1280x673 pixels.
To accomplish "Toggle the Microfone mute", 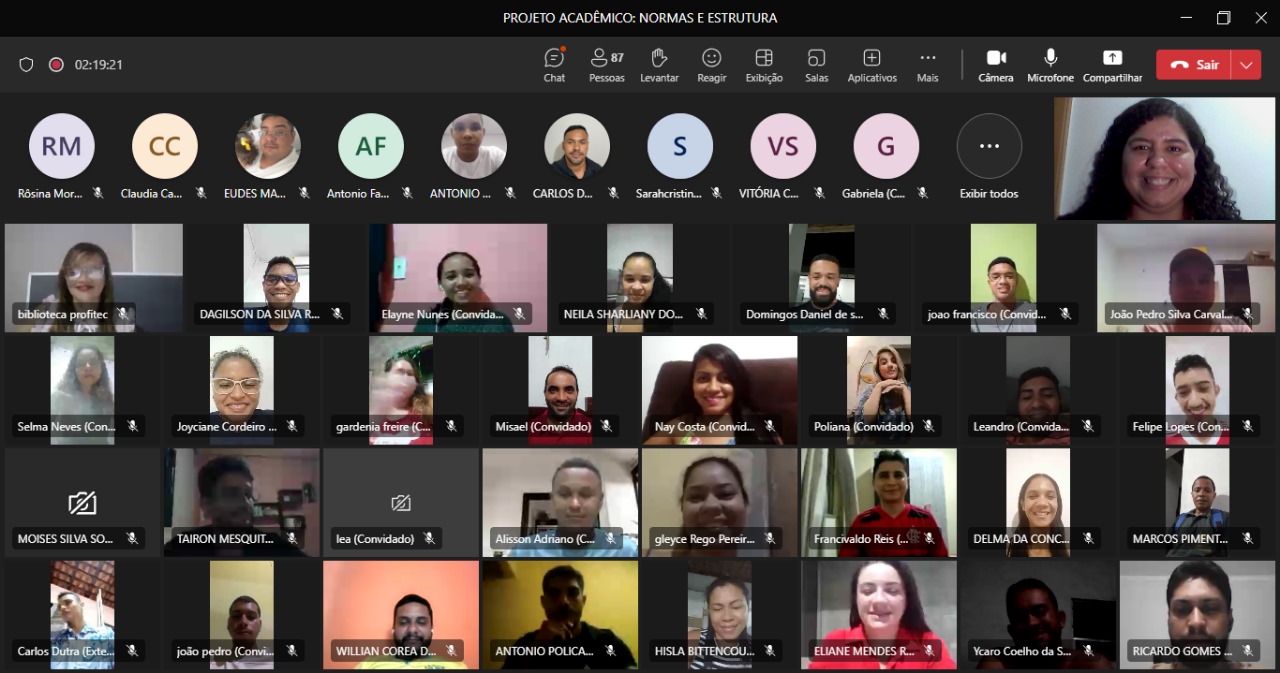I will pos(1050,65).
